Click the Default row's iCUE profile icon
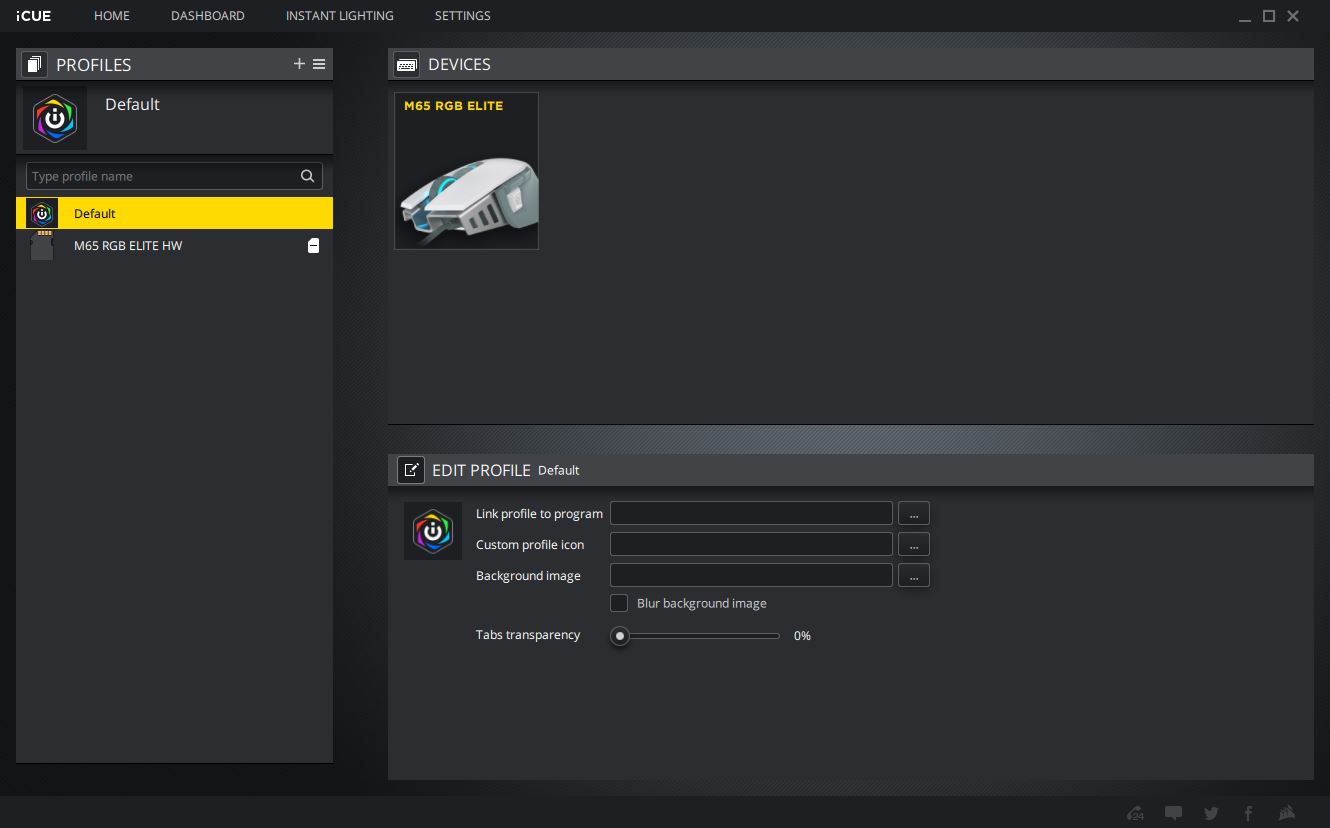This screenshot has width=1330, height=828. click(42, 213)
